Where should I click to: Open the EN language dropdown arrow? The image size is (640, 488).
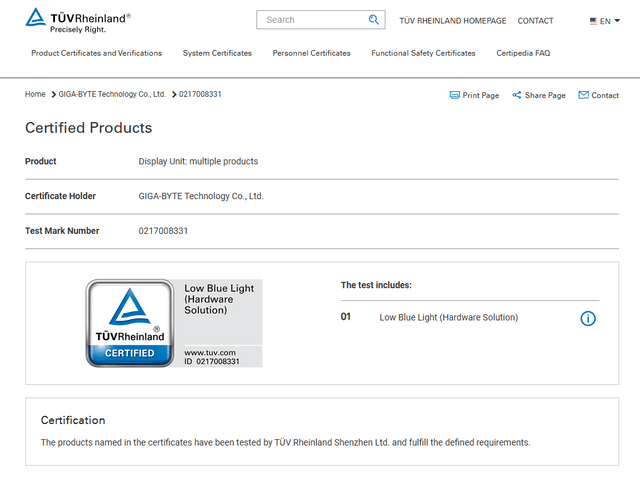point(617,20)
